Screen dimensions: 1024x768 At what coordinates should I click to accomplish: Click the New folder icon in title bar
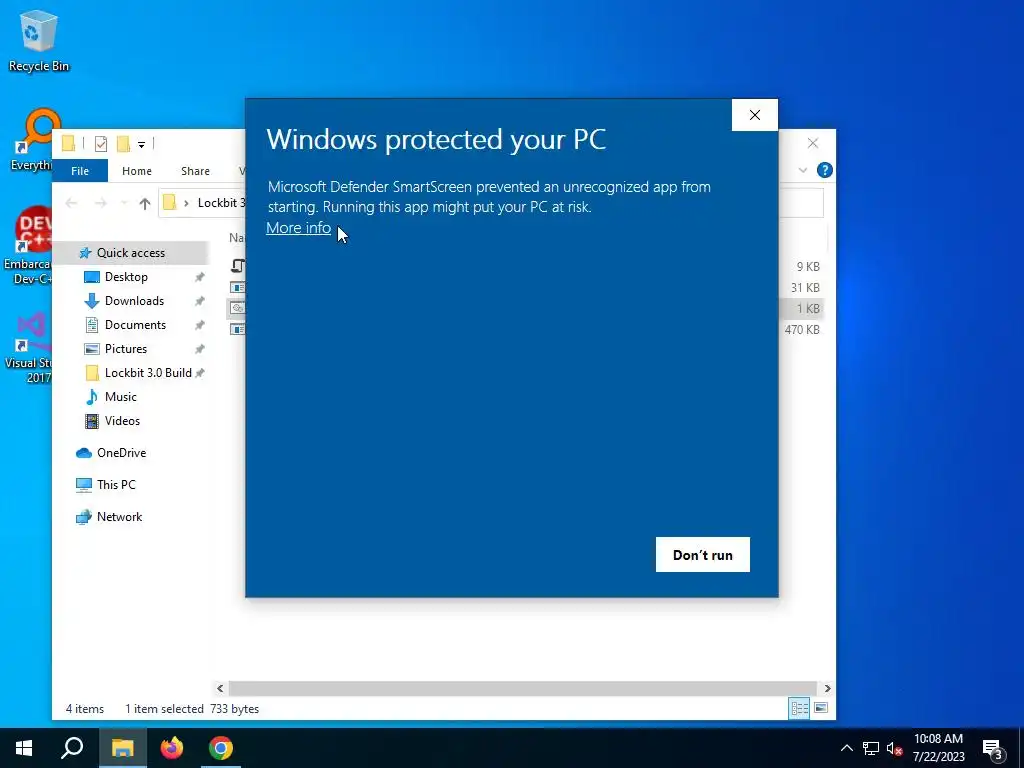pos(123,144)
